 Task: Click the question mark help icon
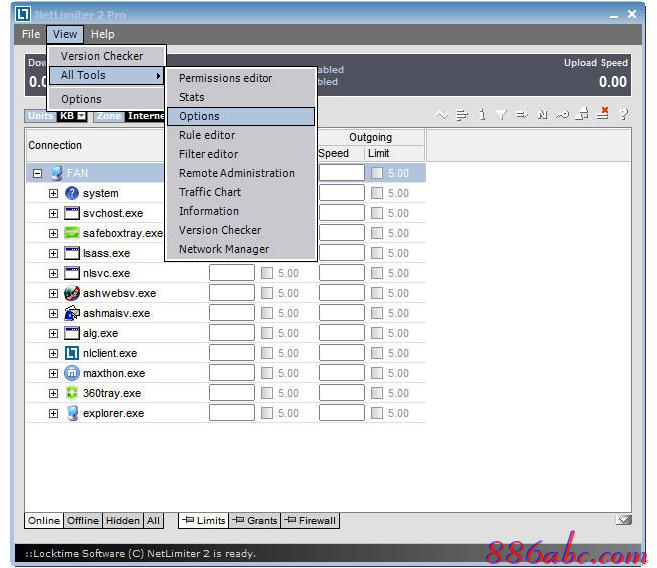pos(623,115)
